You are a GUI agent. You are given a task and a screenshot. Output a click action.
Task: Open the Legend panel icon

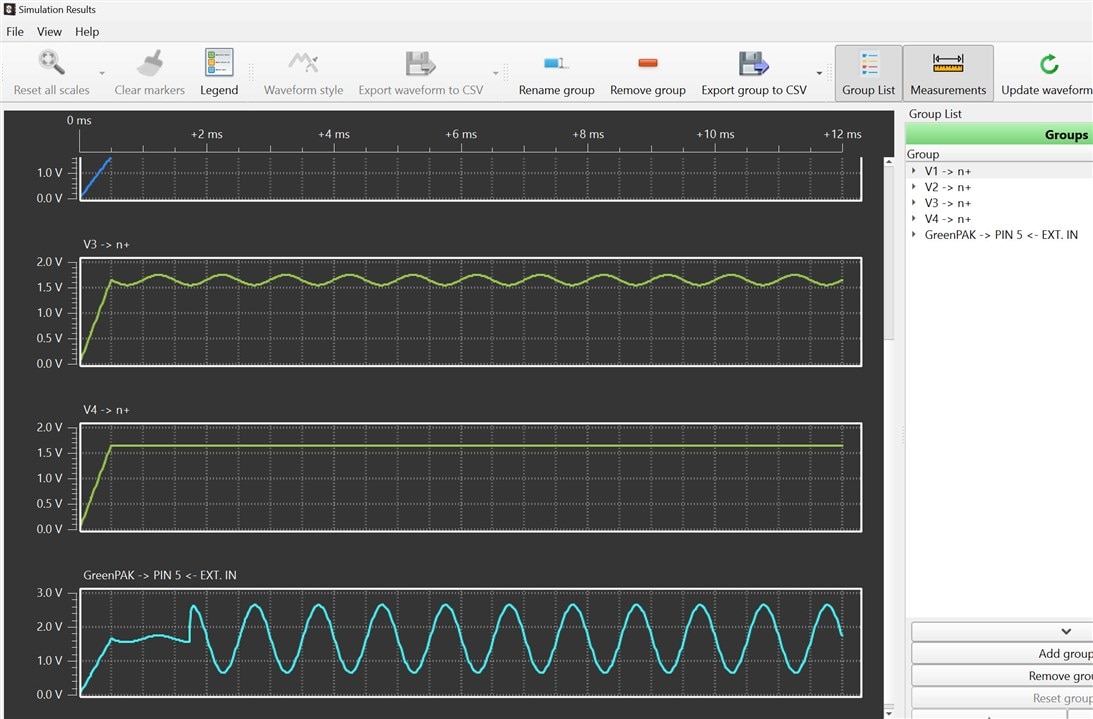[219, 63]
